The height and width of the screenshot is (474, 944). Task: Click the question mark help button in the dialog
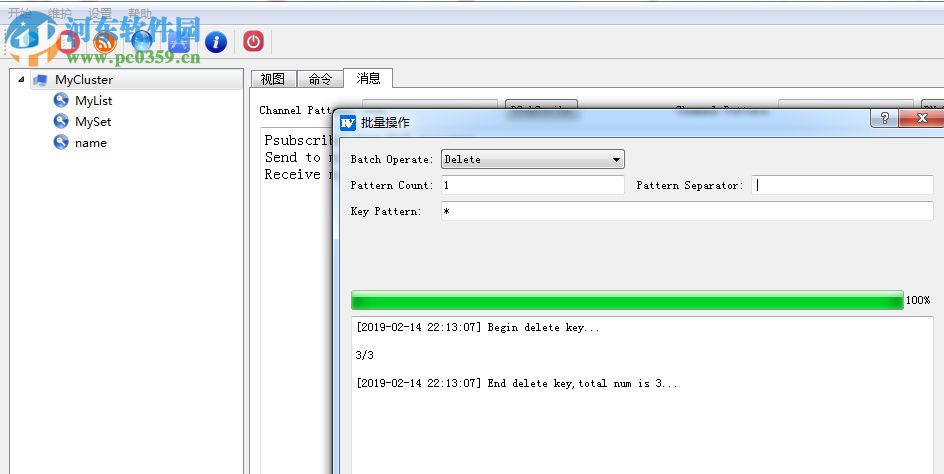pyautogui.click(x=884, y=118)
